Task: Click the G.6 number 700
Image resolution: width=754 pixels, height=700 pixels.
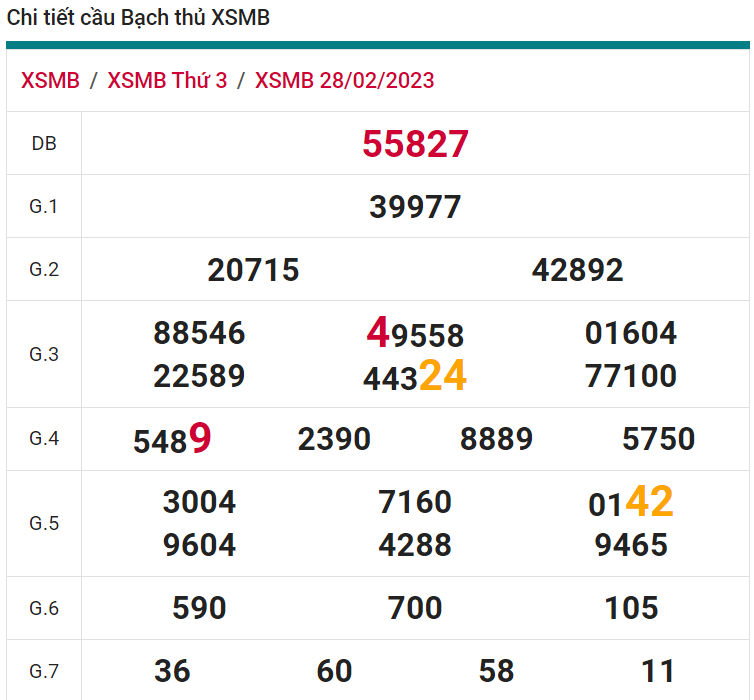Action: click(415, 608)
